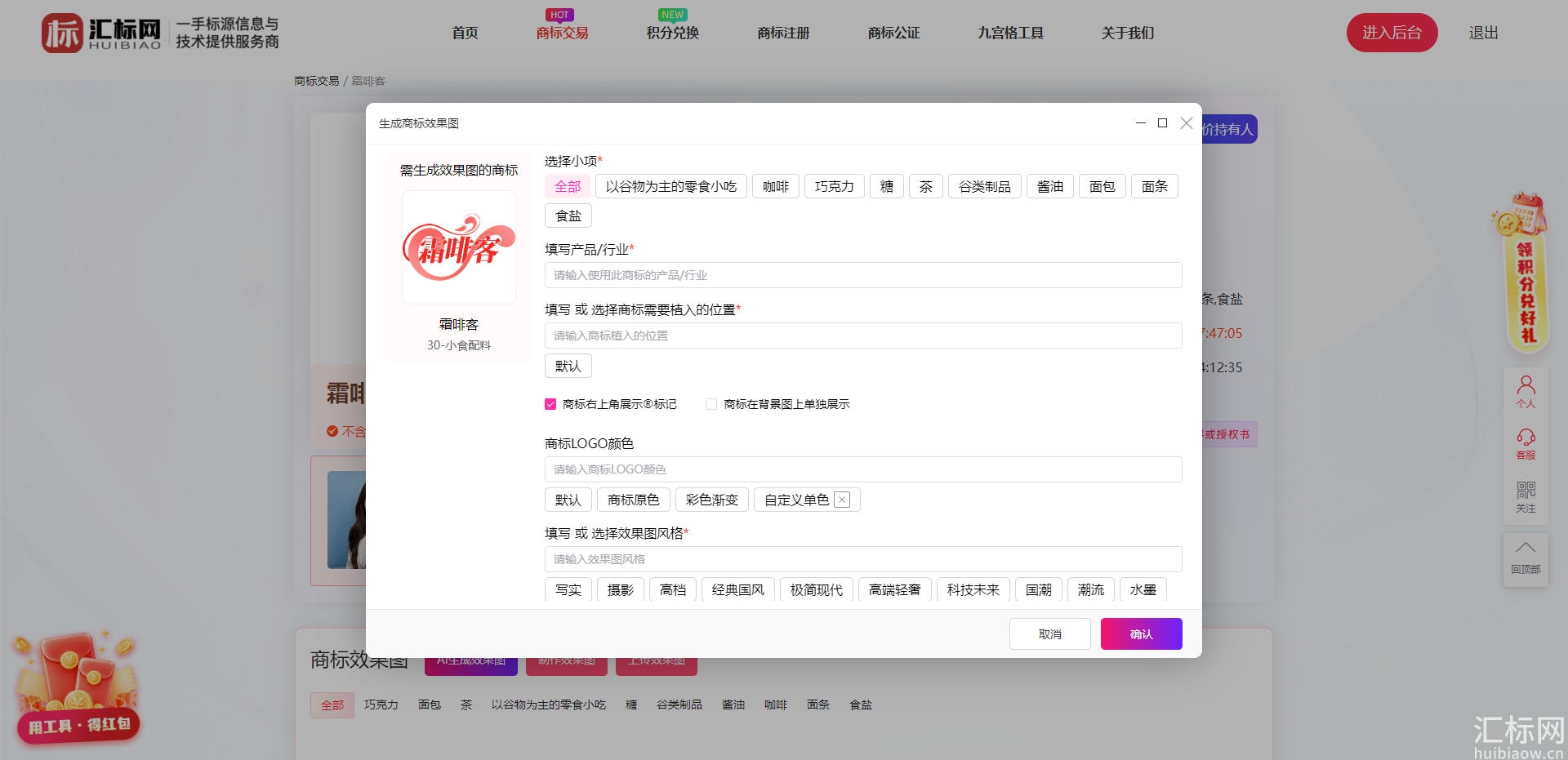Select the 极简现代 style tag
Screen dimensions: 1568x760
point(817,589)
